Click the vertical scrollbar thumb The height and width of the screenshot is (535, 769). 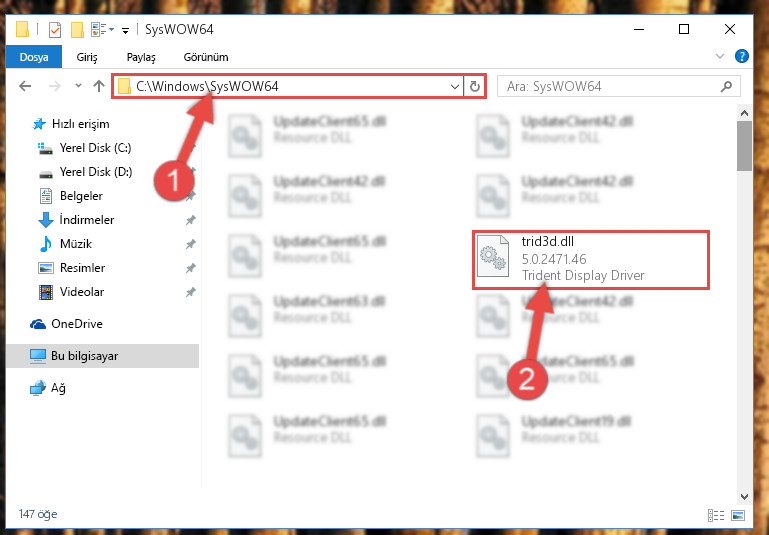point(744,146)
